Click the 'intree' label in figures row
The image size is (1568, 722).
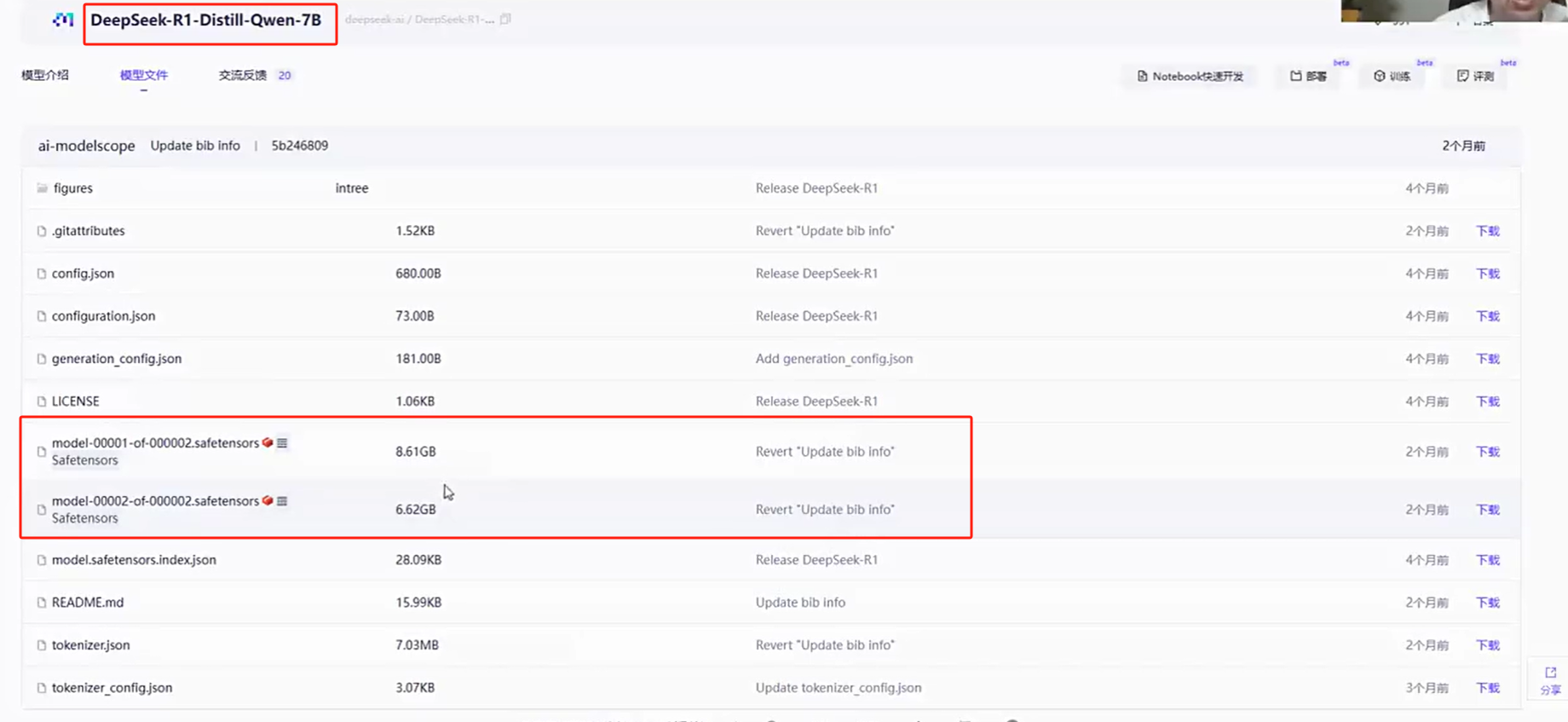pos(352,188)
